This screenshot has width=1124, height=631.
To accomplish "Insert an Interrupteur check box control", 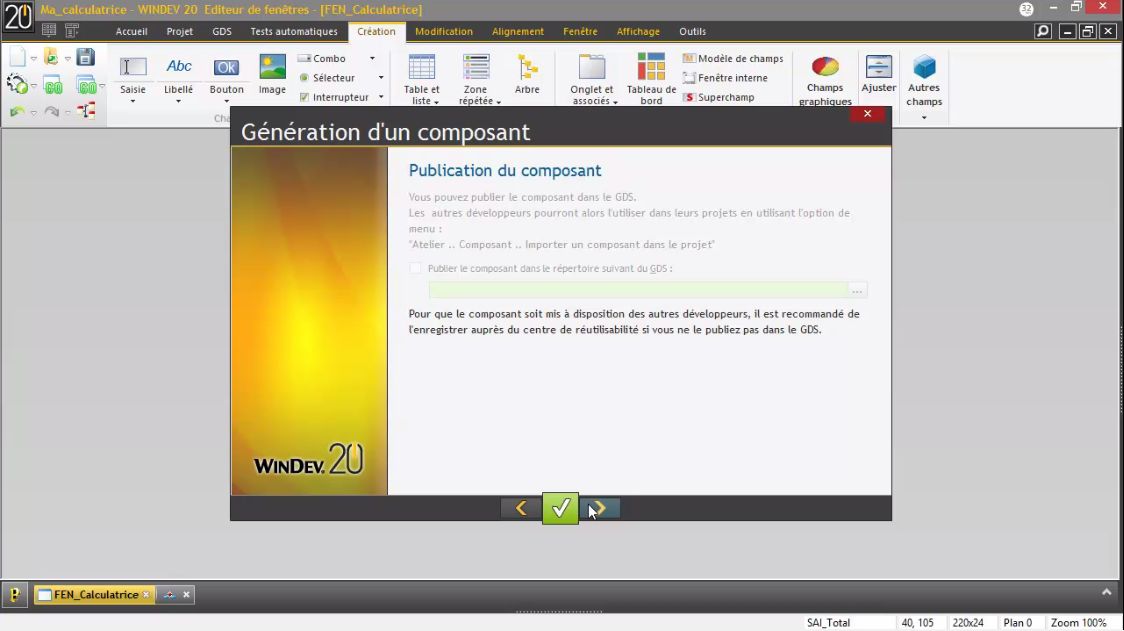I will pyautogui.click(x=333, y=97).
